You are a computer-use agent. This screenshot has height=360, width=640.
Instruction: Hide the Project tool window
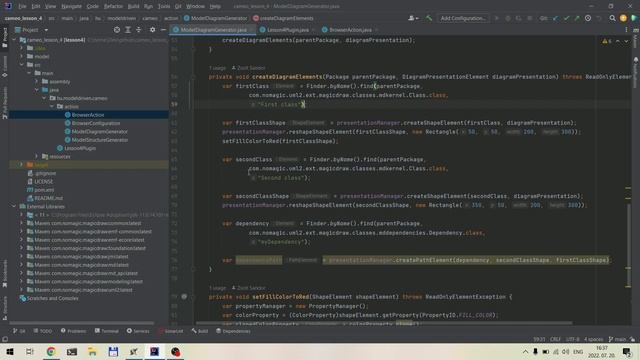163,30
